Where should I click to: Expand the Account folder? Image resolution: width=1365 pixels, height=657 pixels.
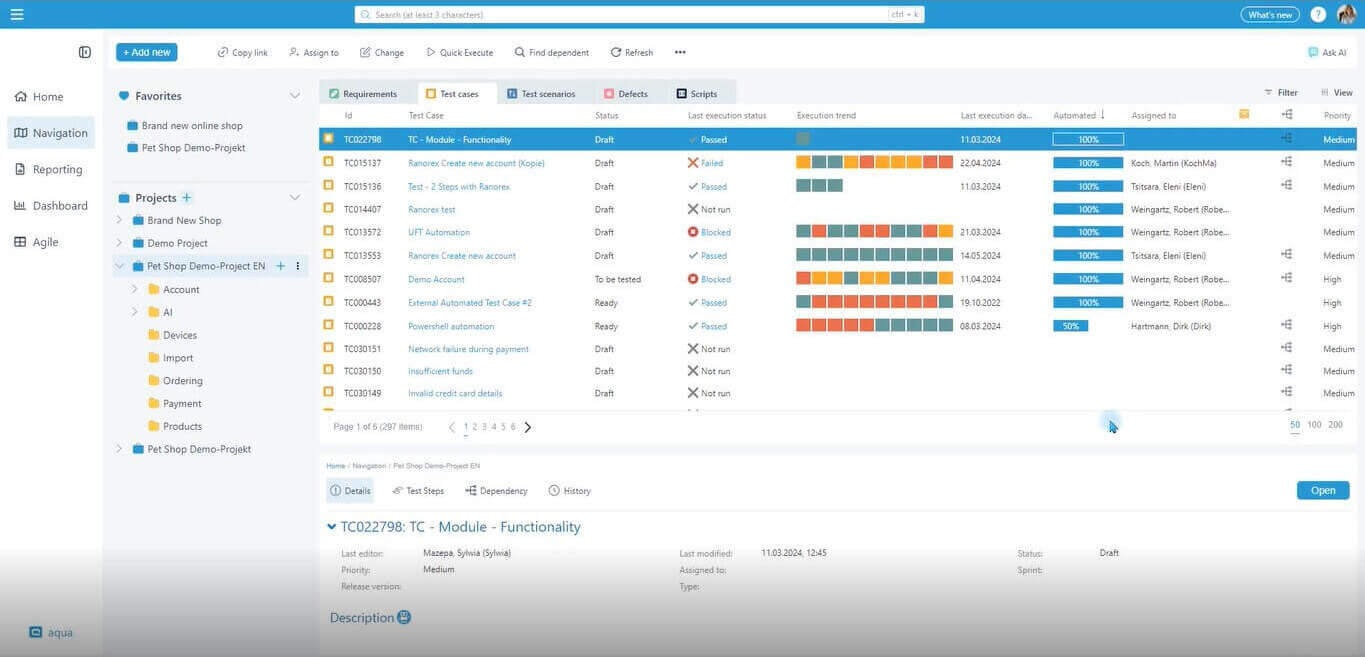[135, 289]
